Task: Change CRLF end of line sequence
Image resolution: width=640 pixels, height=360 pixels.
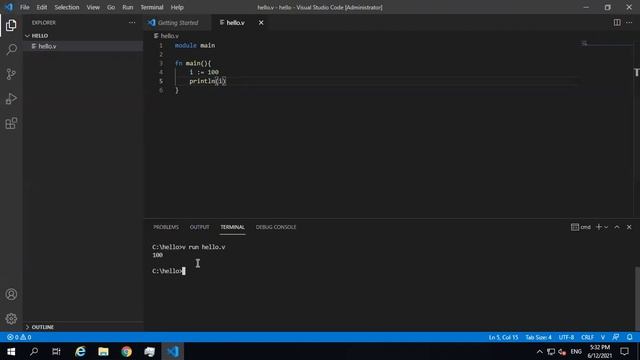Action: [587, 337]
